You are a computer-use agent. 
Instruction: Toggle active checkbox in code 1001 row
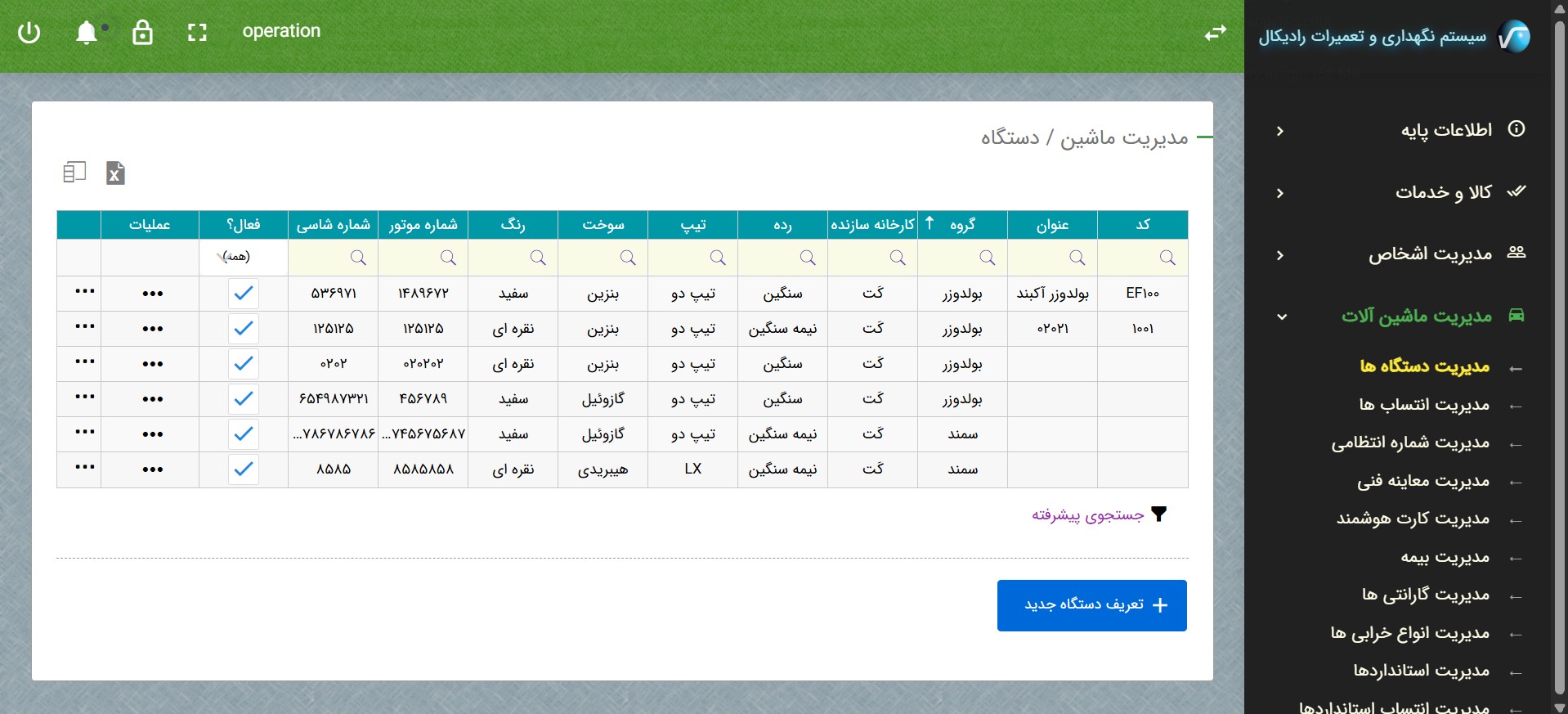click(244, 329)
